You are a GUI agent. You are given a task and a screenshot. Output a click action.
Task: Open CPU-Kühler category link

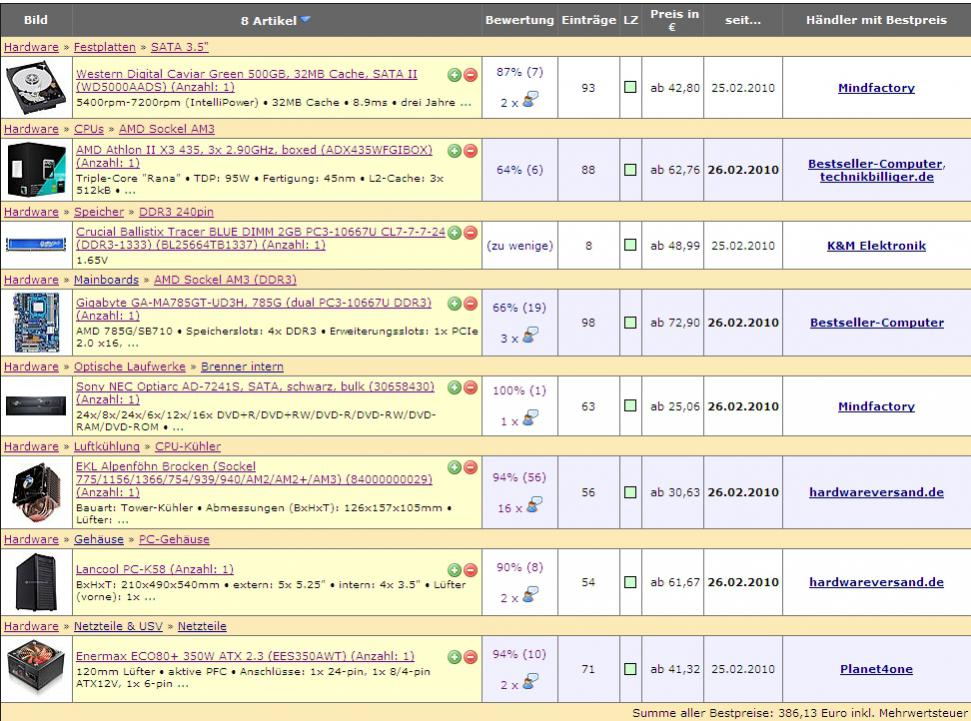(x=188, y=447)
